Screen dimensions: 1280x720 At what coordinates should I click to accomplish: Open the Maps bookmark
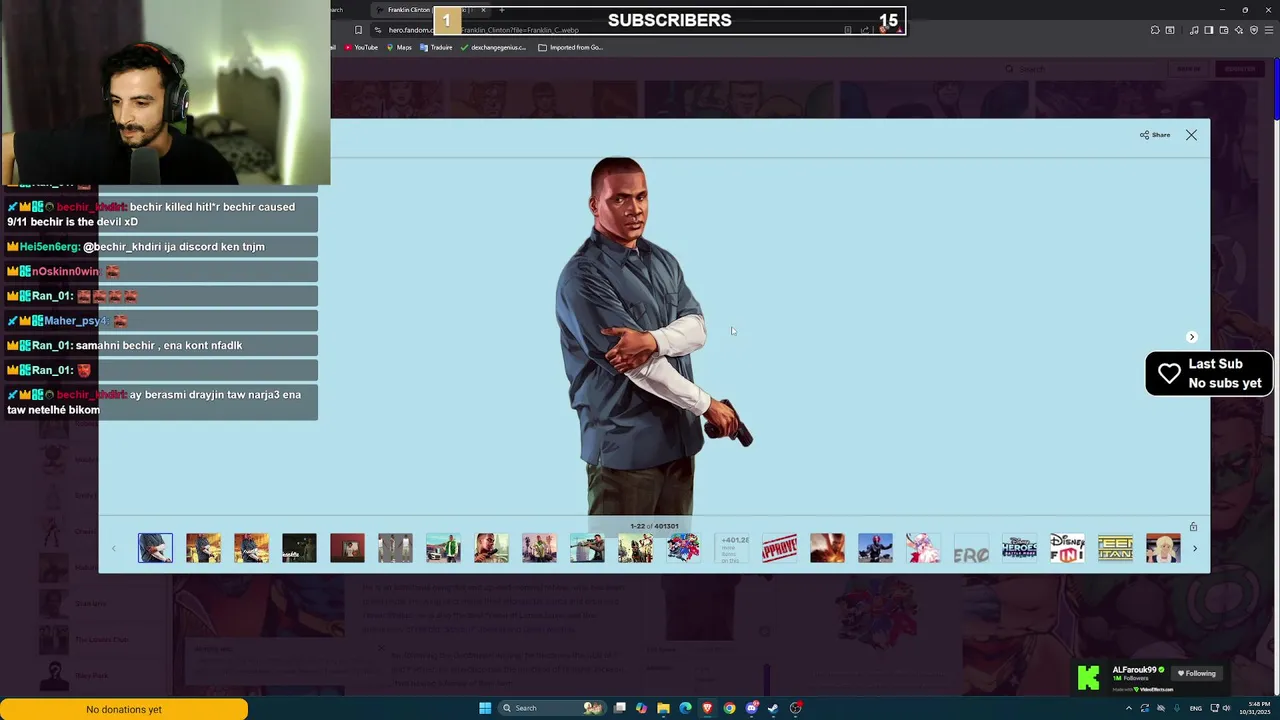coord(400,47)
